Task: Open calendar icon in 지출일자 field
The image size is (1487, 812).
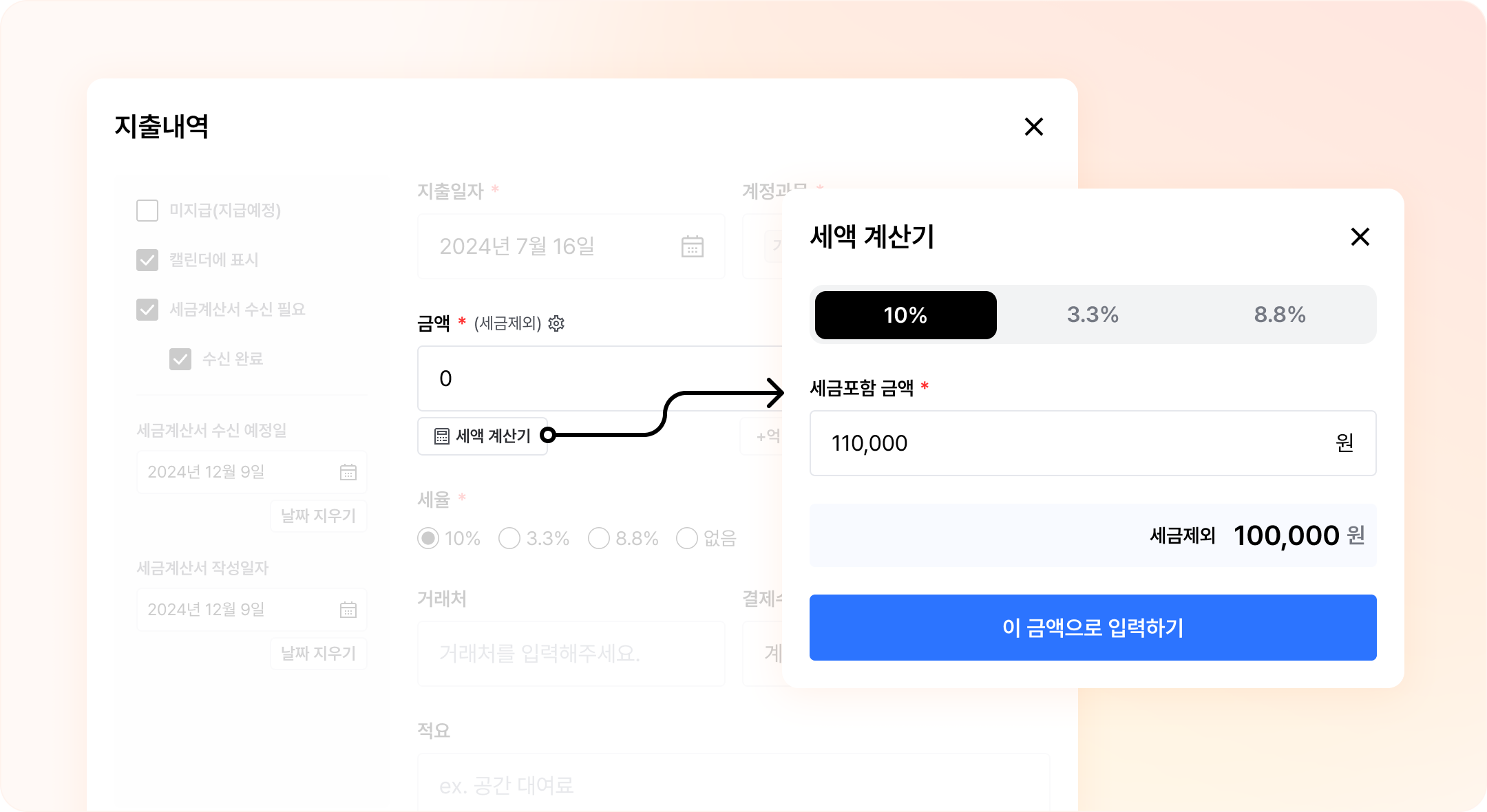Action: pos(692,246)
